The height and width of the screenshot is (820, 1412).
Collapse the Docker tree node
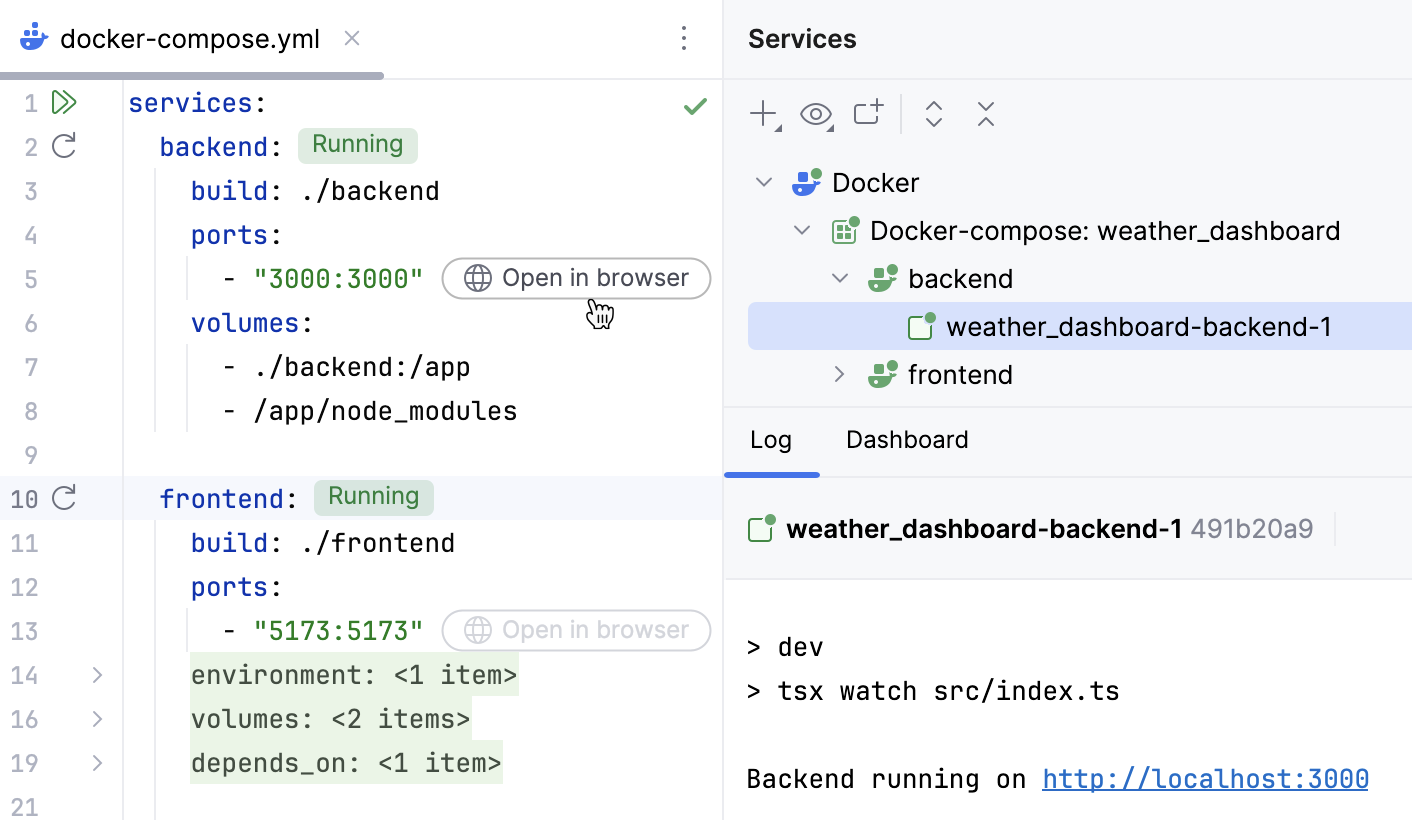point(764,182)
